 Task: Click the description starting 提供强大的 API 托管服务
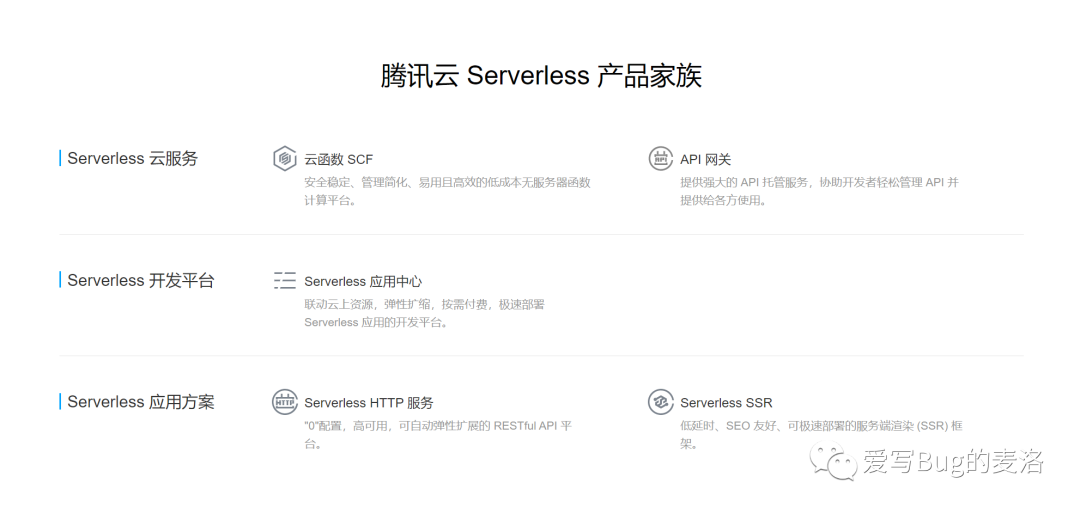pos(819,192)
